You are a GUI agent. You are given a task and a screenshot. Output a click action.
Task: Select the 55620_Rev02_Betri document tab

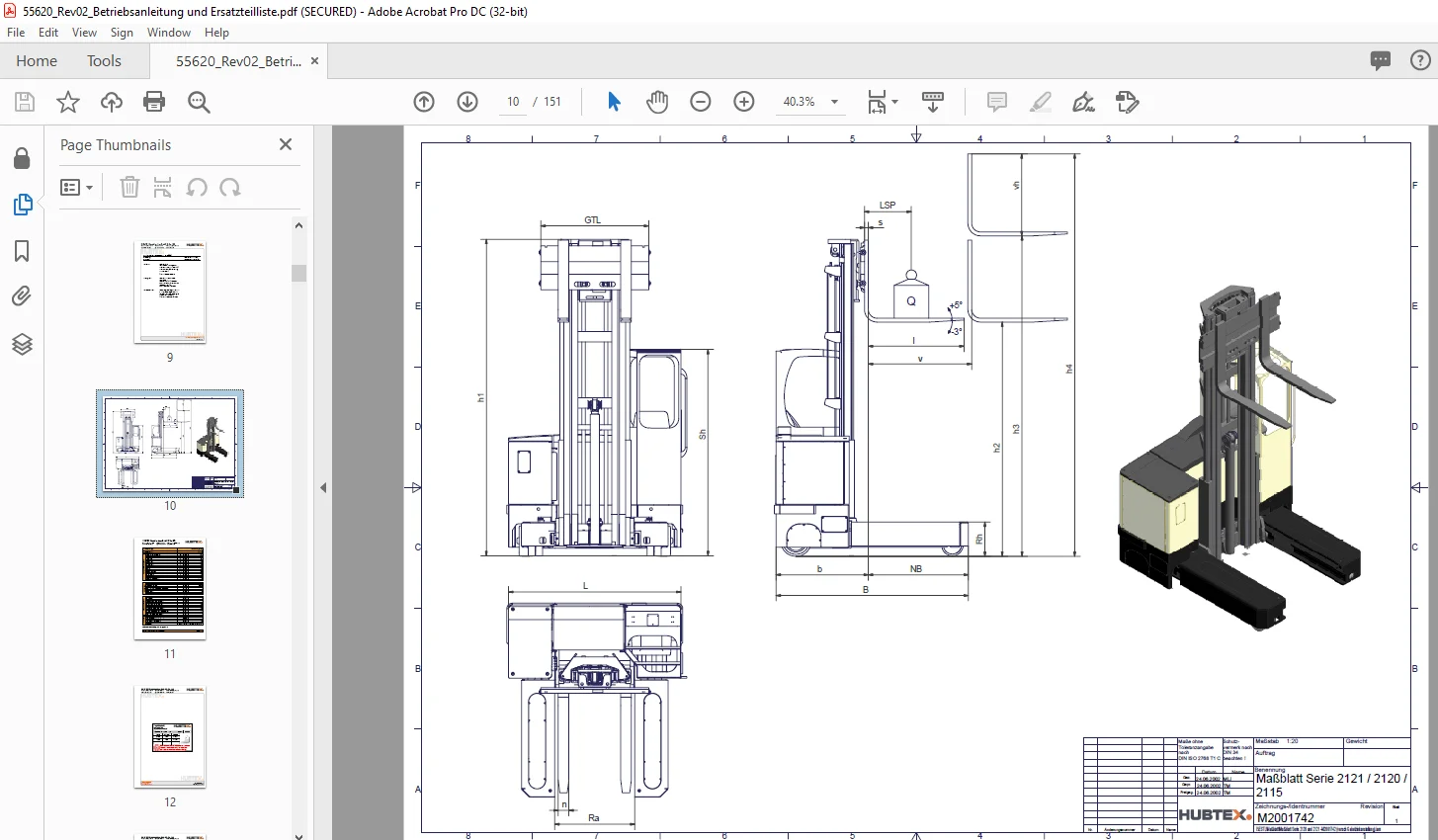click(x=238, y=61)
